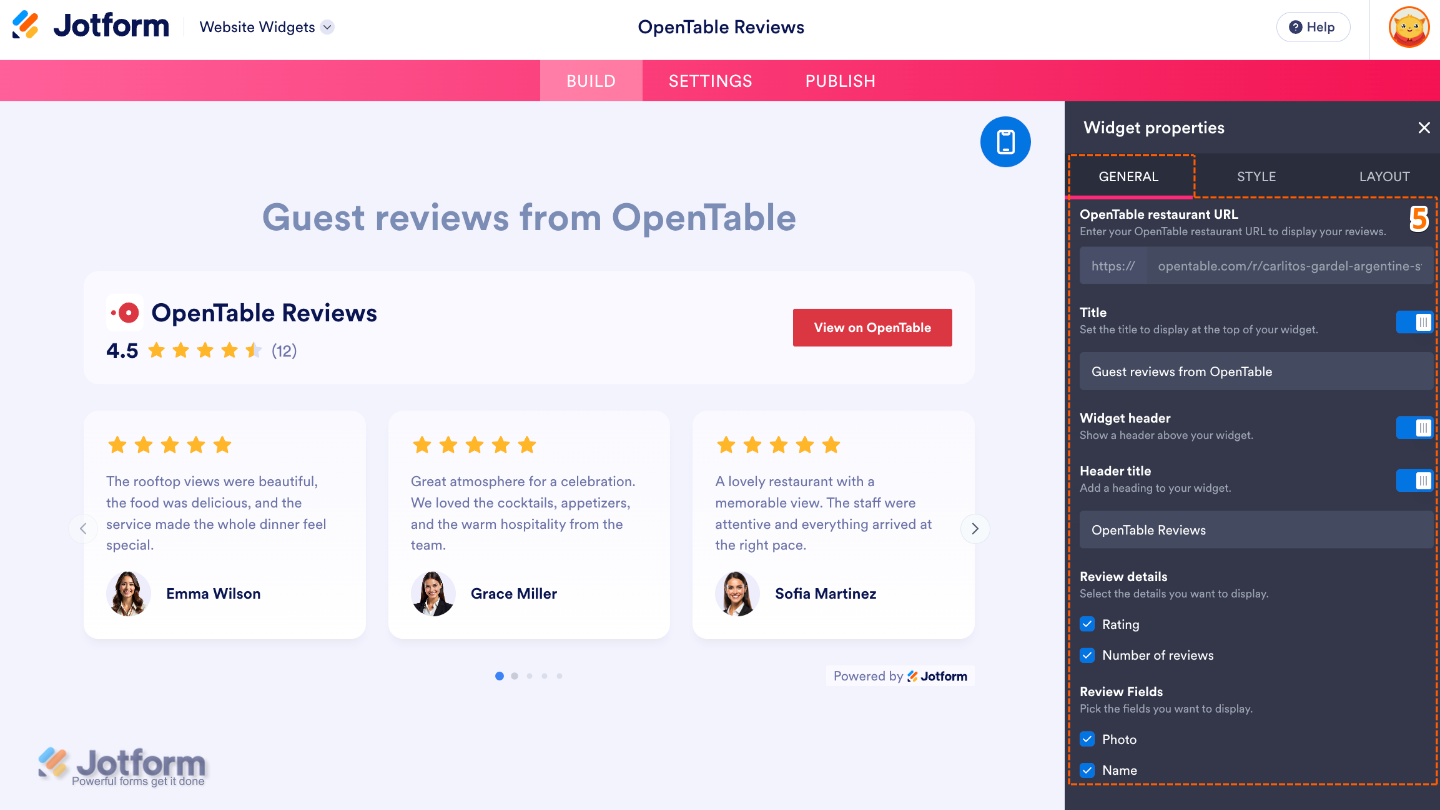1440x810 pixels.
Task: Click the last carousel pagination dot
Action: point(559,676)
